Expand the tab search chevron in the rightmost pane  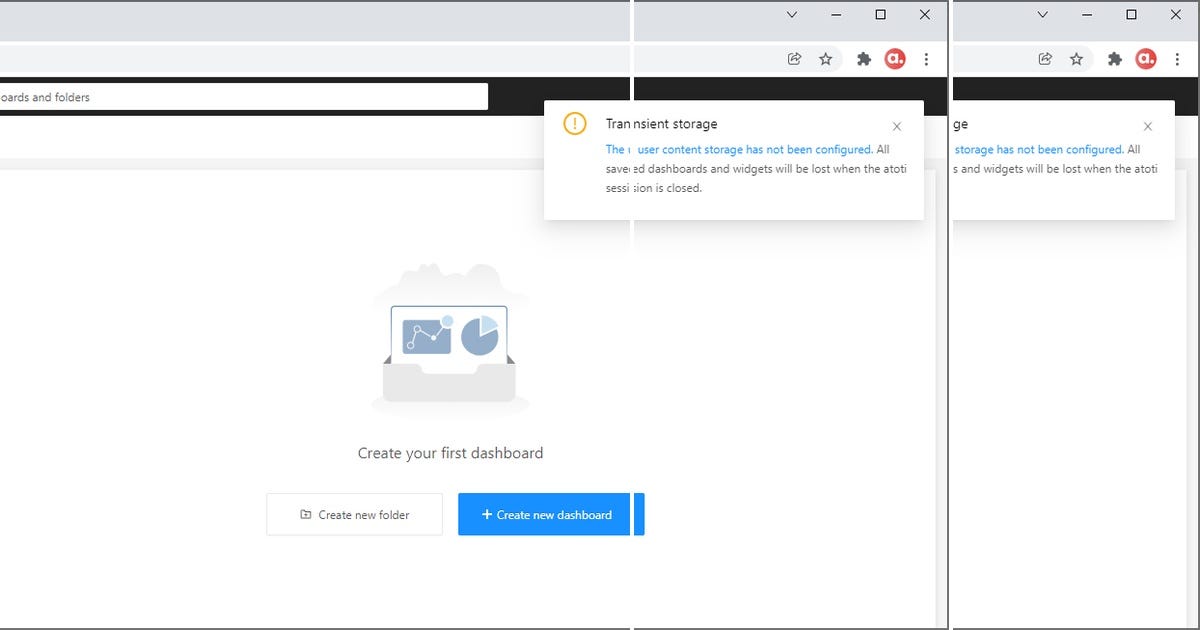pos(1043,15)
